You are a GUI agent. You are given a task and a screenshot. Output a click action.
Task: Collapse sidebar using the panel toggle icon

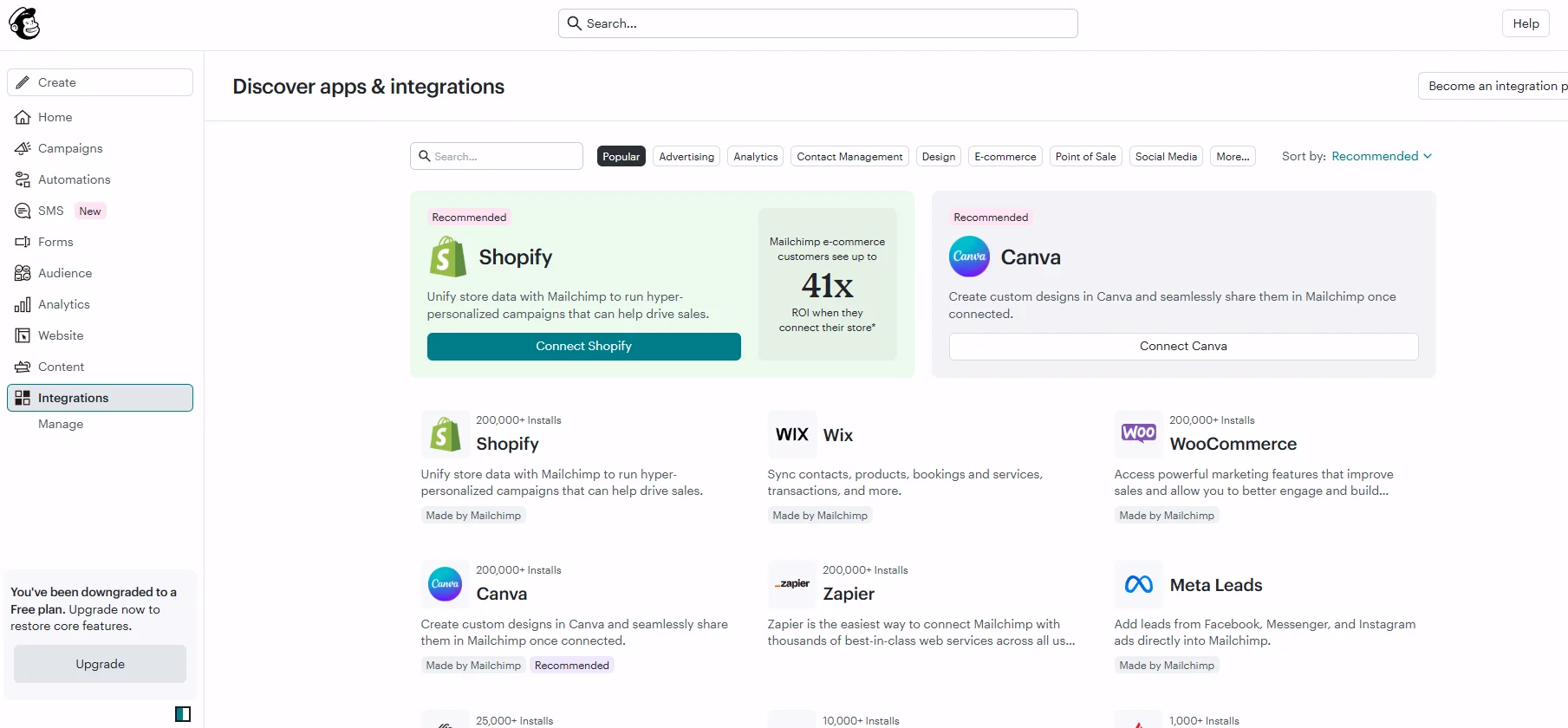click(183, 714)
